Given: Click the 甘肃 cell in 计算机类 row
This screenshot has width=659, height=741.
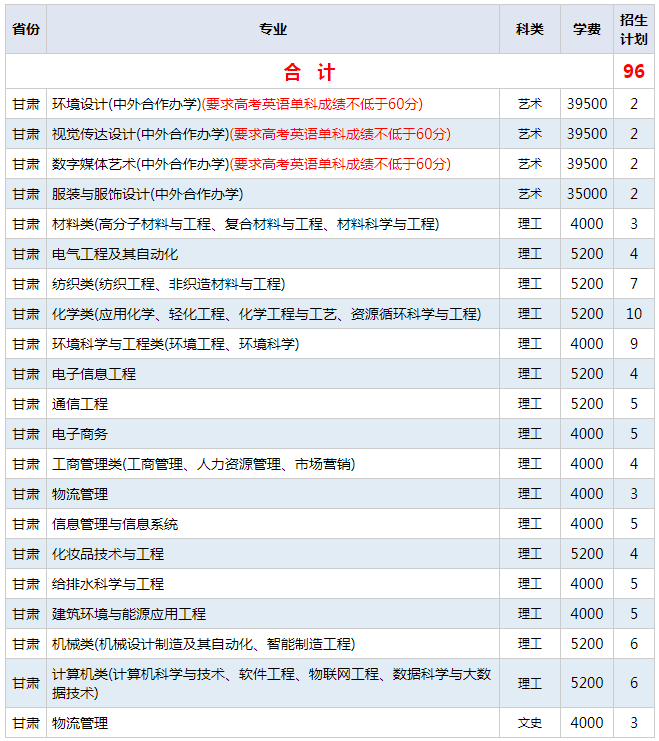Looking at the screenshot, I should pyautogui.click(x=26, y=683).
